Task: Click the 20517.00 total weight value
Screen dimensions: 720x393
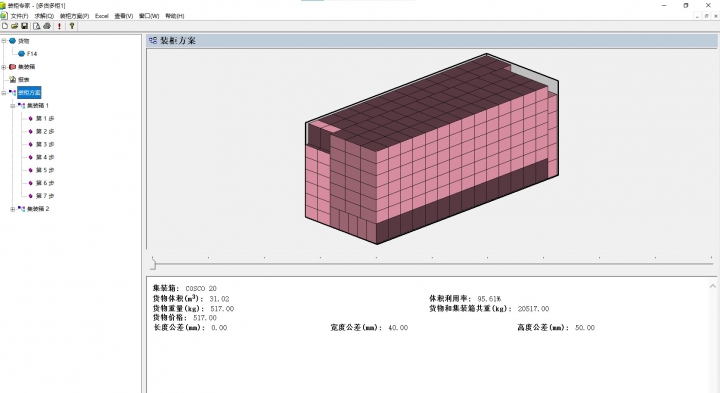Action: coord(533,309)
